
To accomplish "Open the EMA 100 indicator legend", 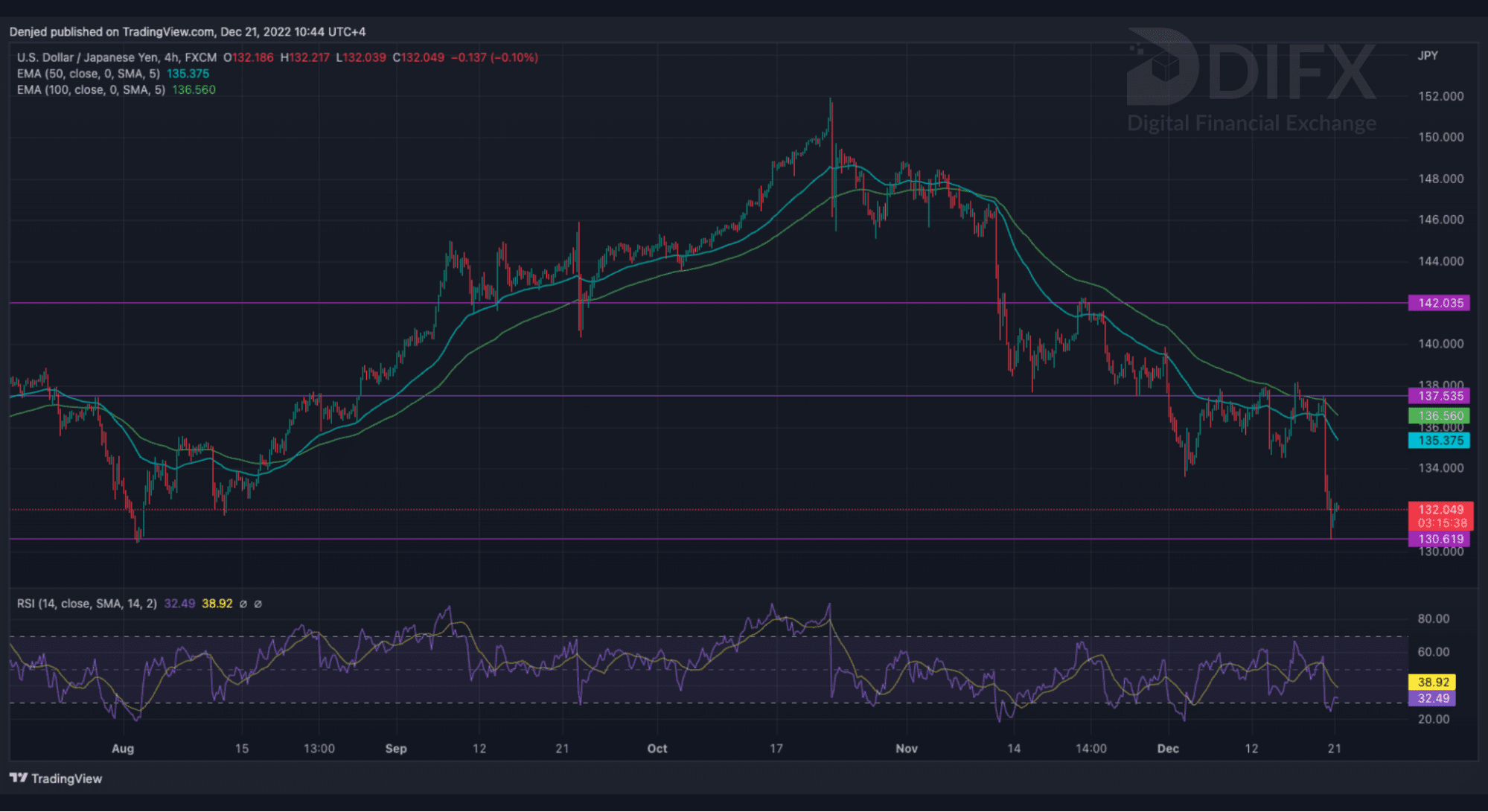I will tap(91, 90).
